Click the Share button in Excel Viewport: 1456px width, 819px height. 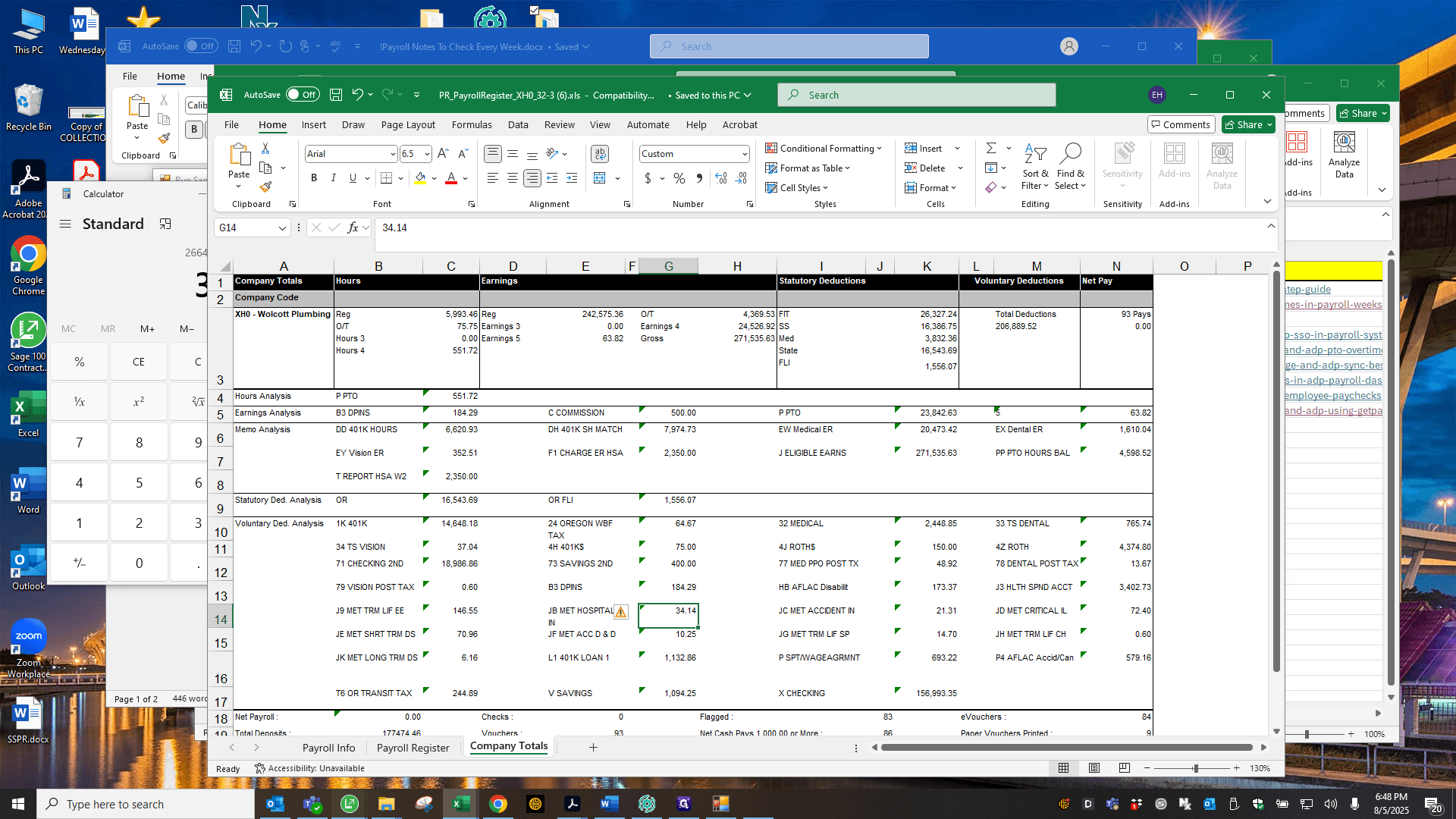[x=1248, y=125]
